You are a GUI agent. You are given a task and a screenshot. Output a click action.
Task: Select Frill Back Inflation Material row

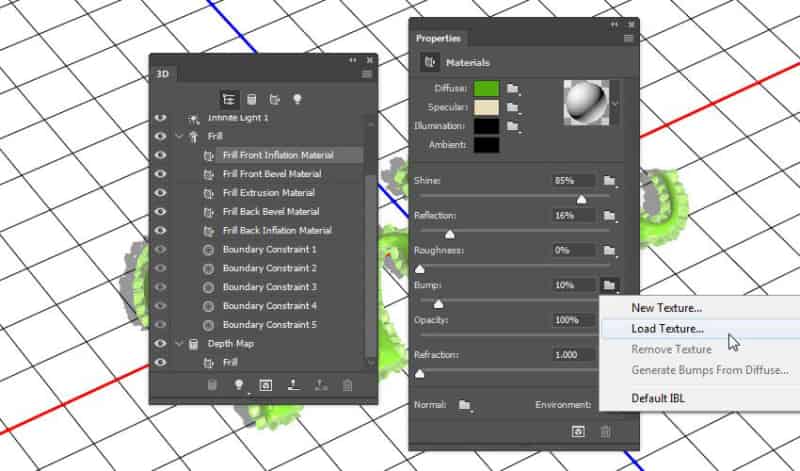(277, 231)
